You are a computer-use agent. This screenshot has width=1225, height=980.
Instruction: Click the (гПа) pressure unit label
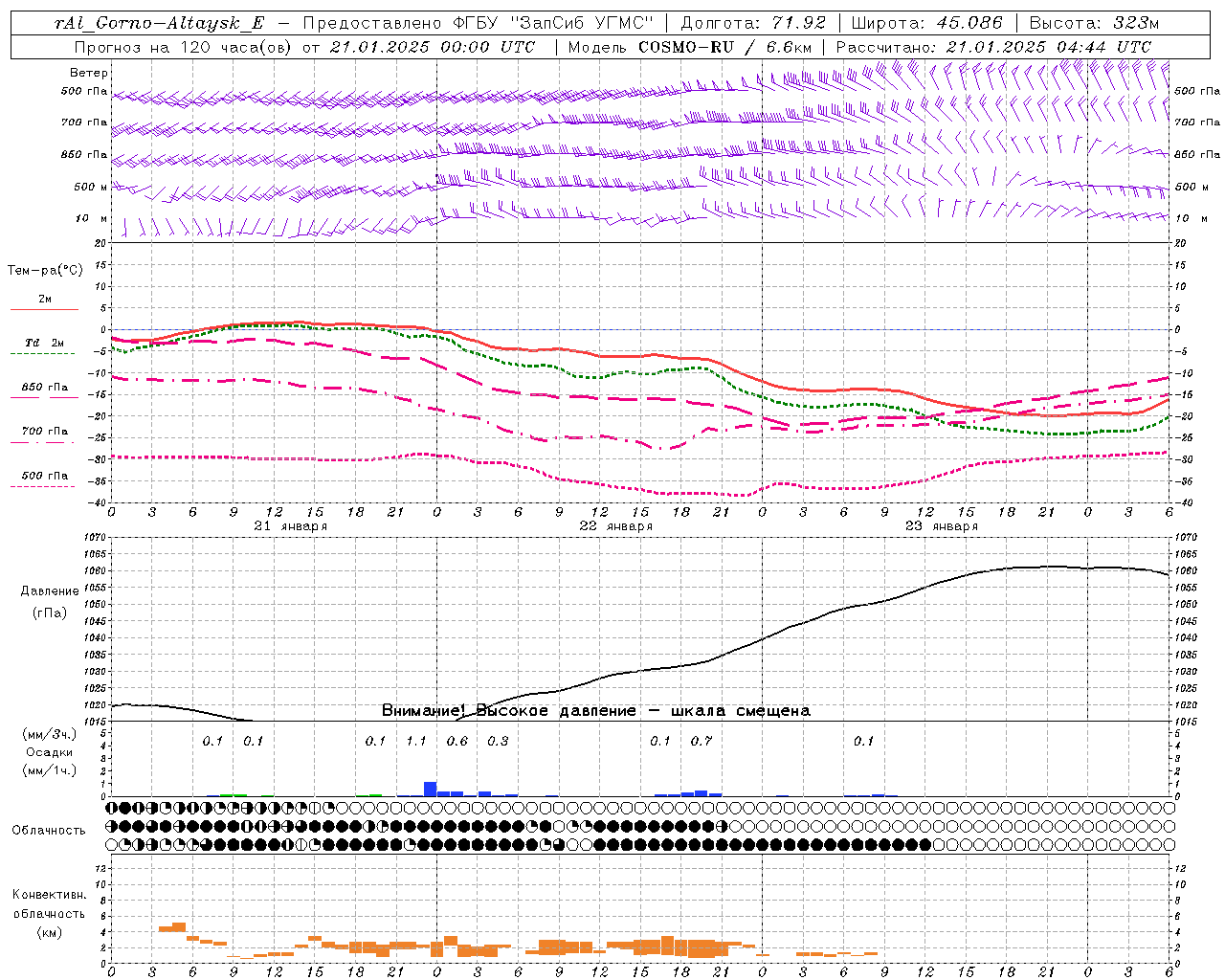[x=50, y=612]
